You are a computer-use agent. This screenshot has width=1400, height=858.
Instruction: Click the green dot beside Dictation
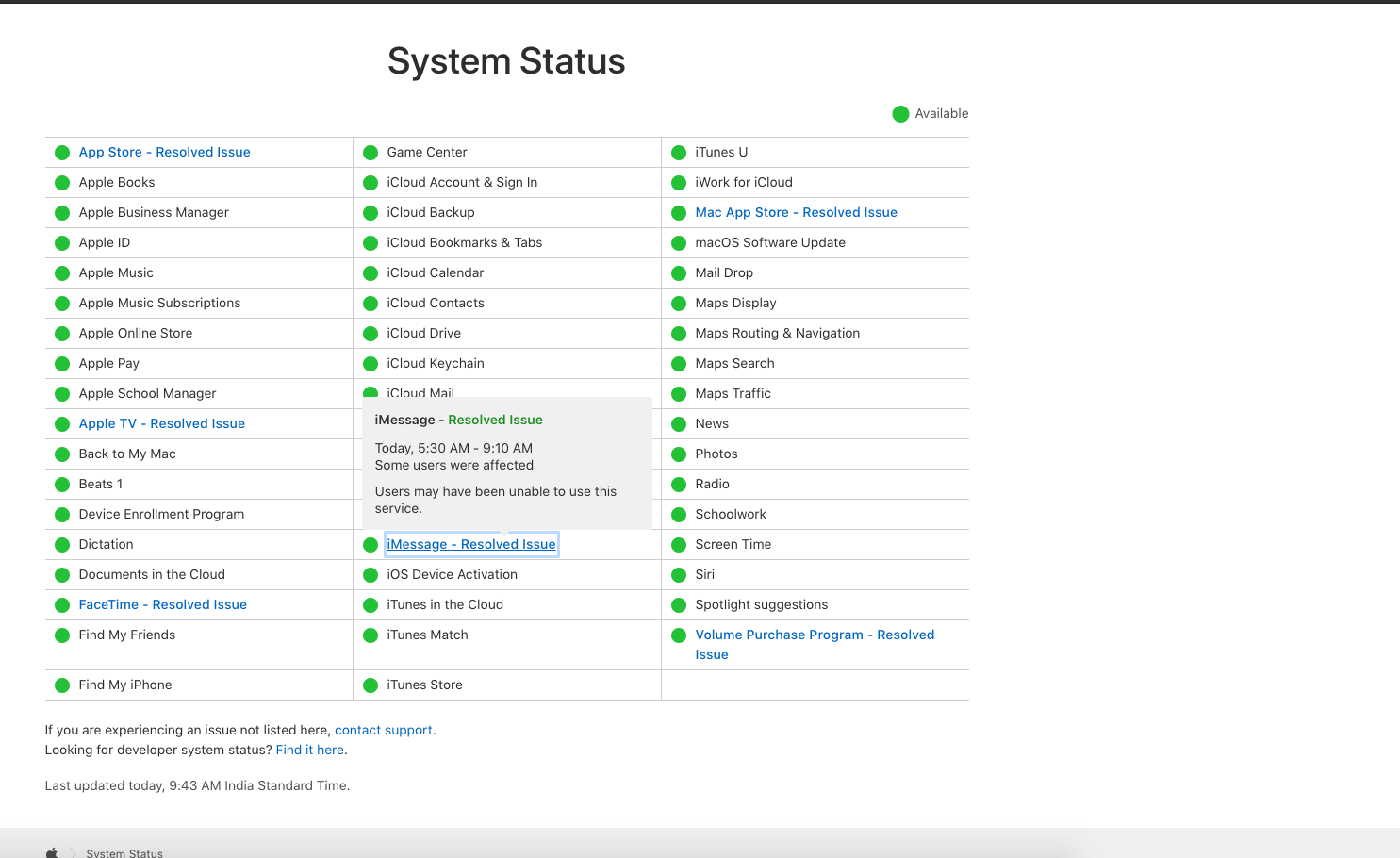pyautogui.click(x=62, y=545)
